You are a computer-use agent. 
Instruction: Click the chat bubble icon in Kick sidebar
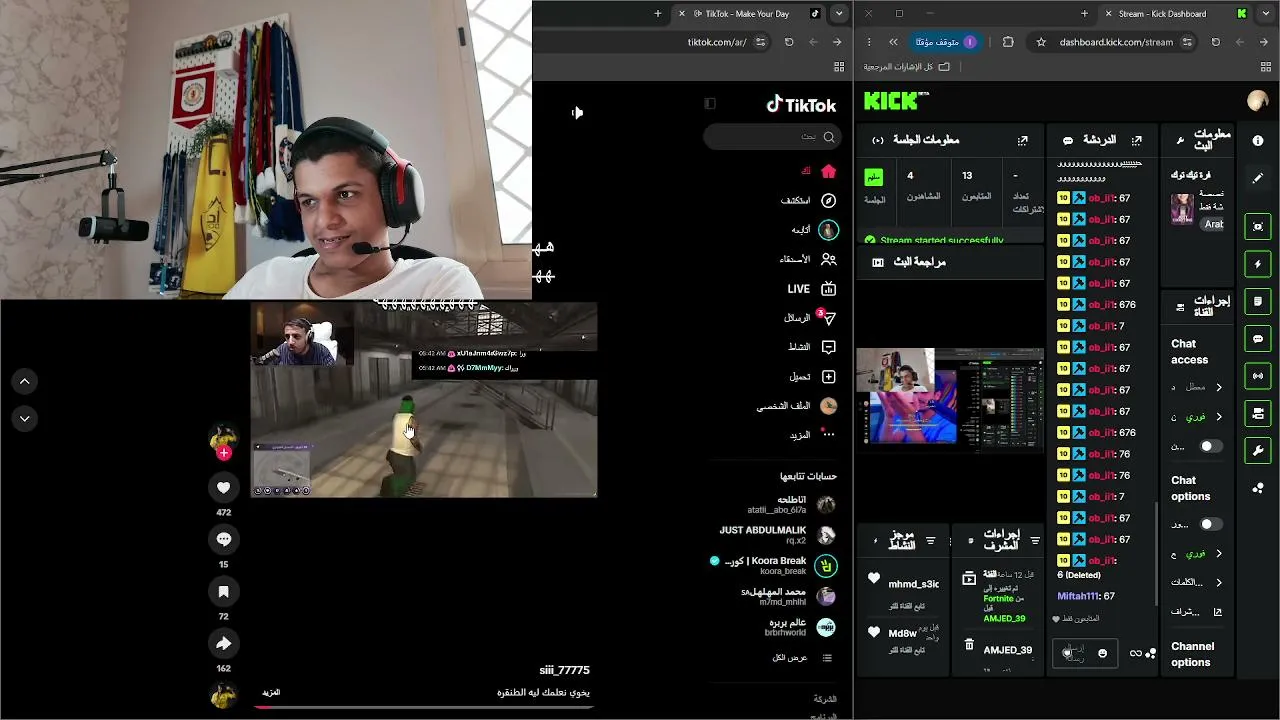(x=1258, y=339)
